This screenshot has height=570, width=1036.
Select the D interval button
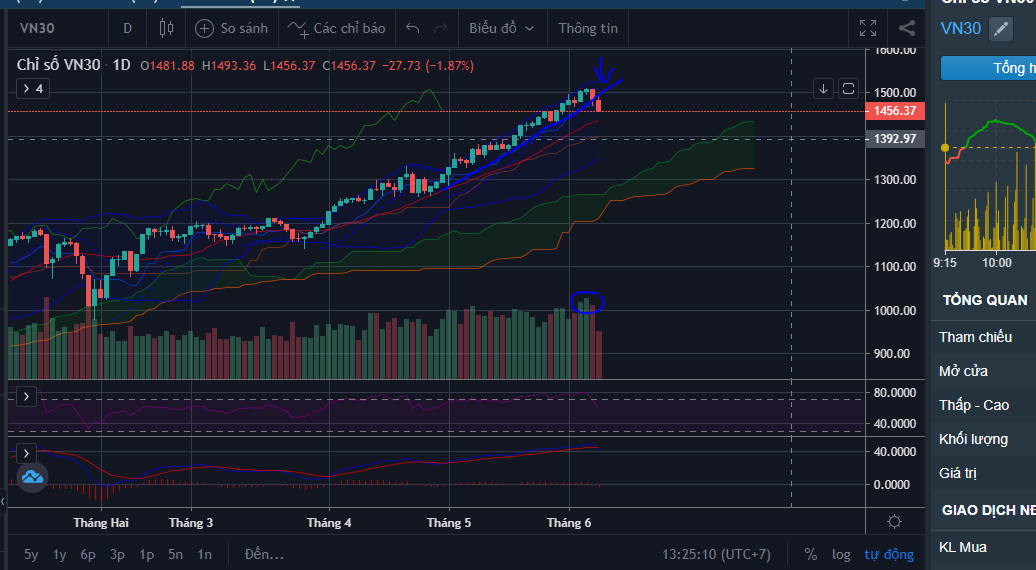point(127,28)
